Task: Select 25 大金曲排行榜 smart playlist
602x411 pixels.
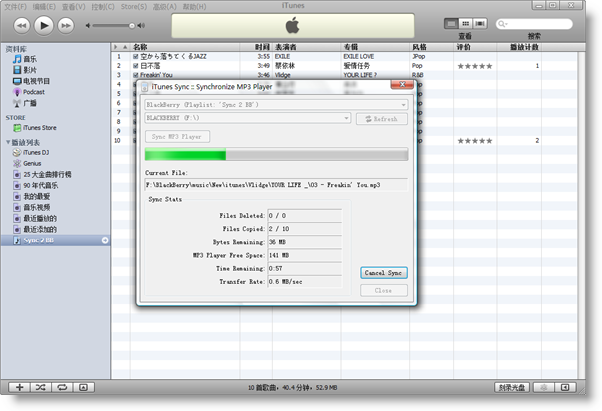Action: 47,174
